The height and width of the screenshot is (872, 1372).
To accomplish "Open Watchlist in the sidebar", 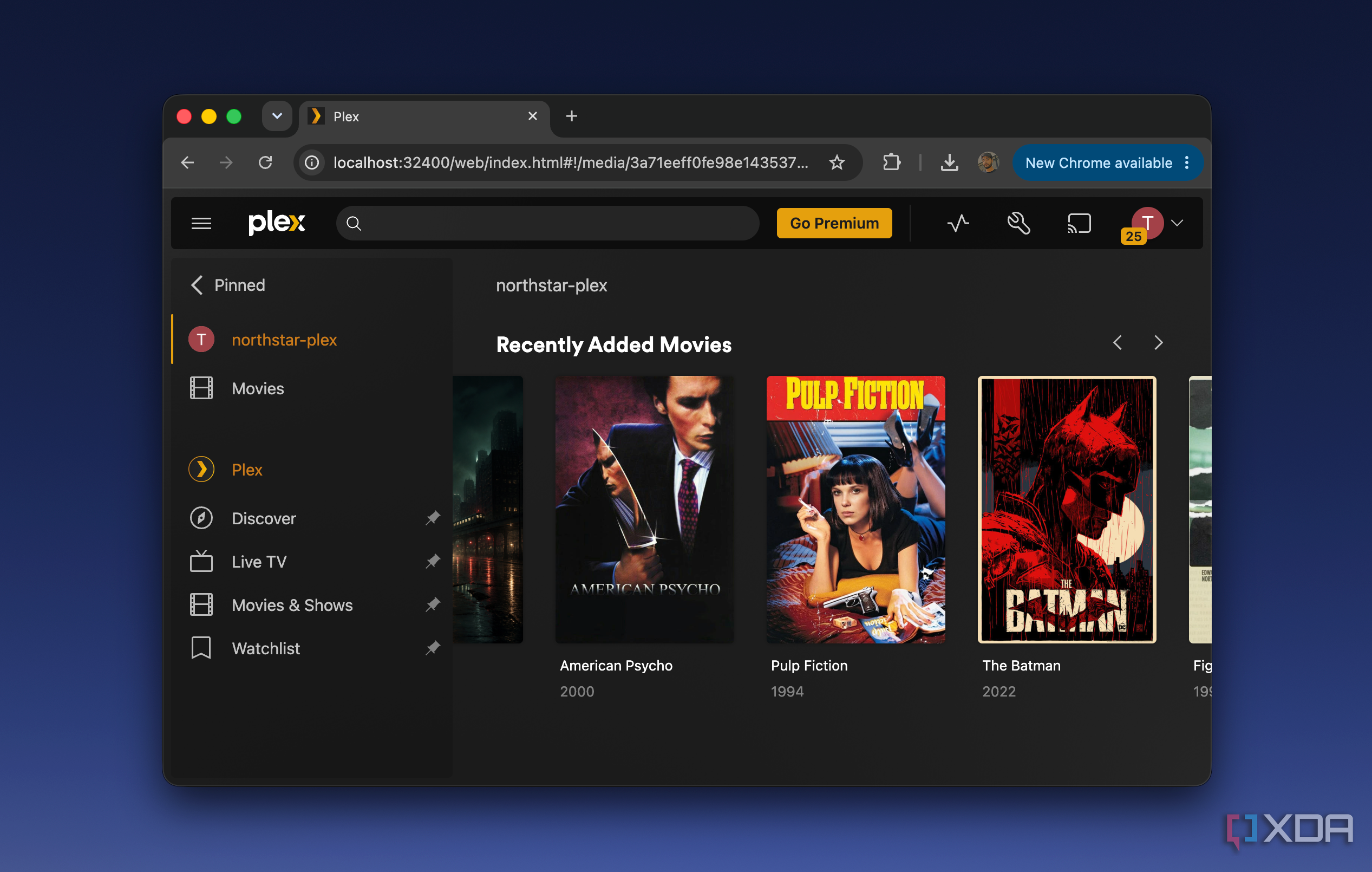I will (265, 649).
